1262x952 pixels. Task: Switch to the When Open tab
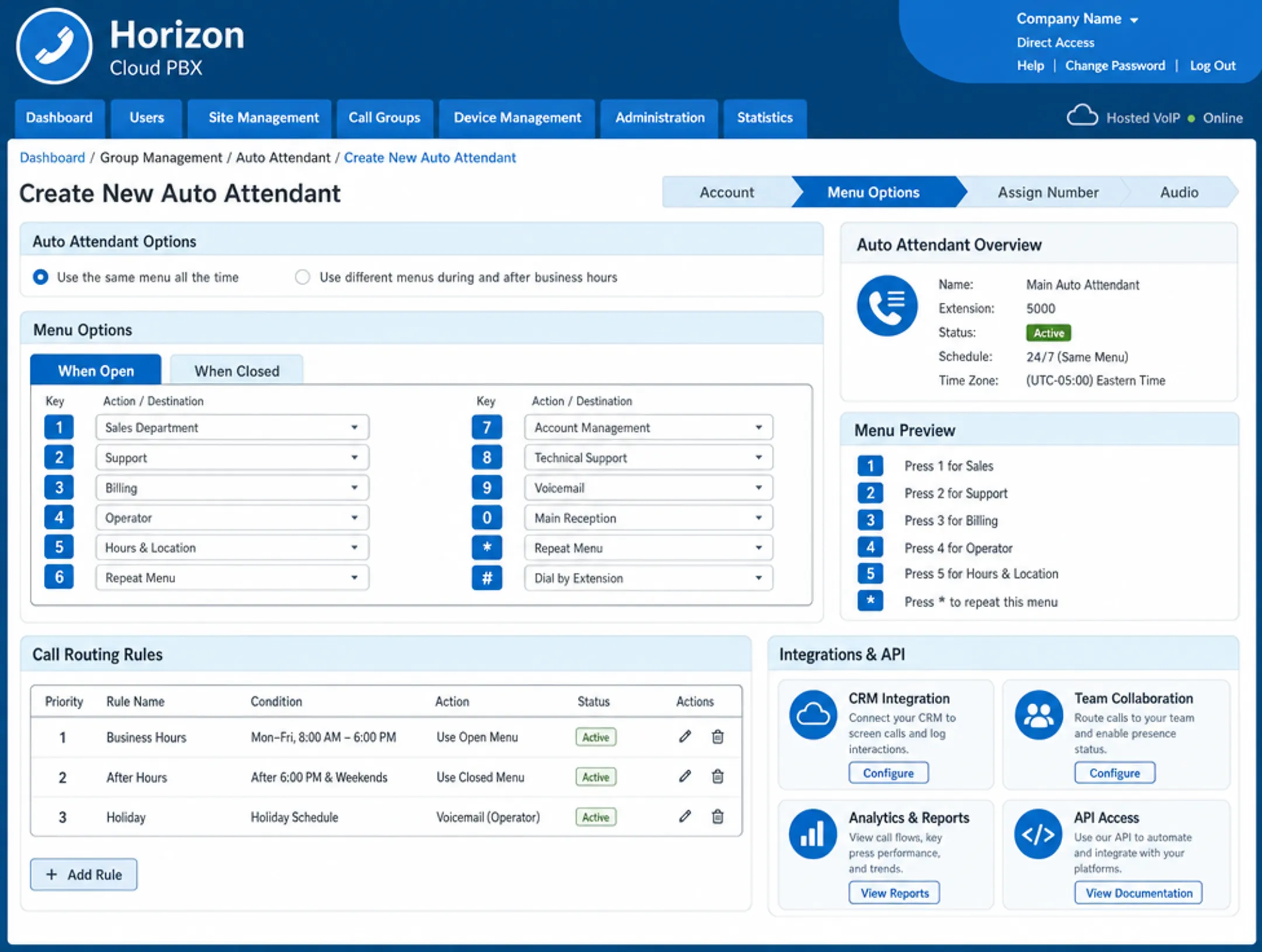96,371
